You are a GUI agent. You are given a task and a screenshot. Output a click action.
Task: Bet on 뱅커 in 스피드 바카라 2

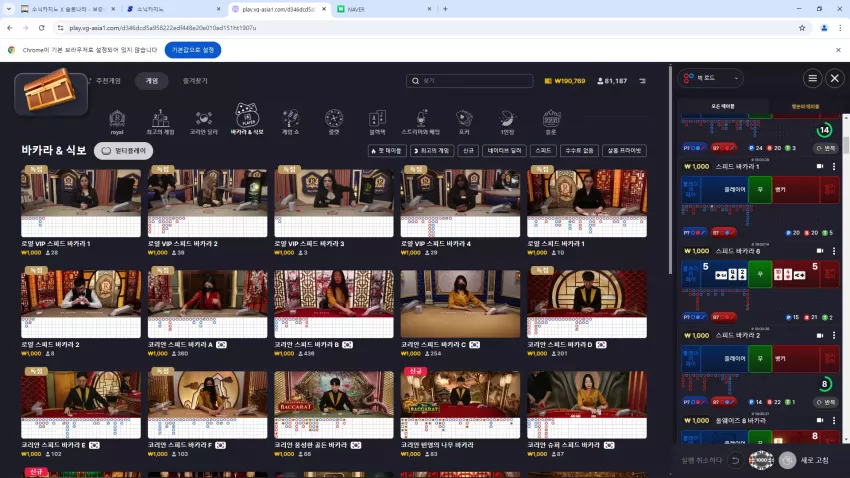pos(795,359)
